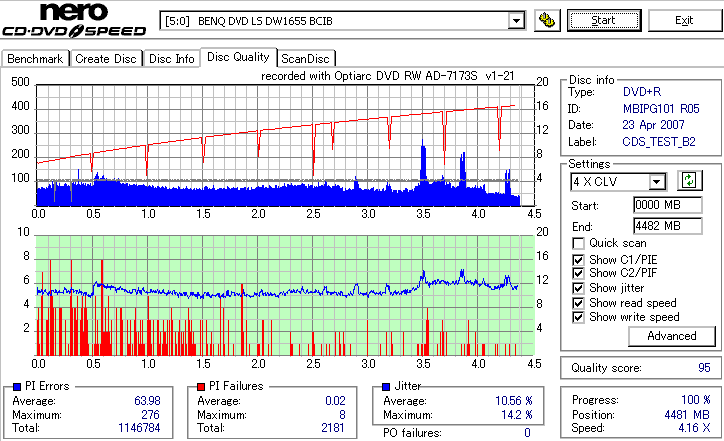
Task: Uncheck the Show jitter option
Action: coord(578,288)
